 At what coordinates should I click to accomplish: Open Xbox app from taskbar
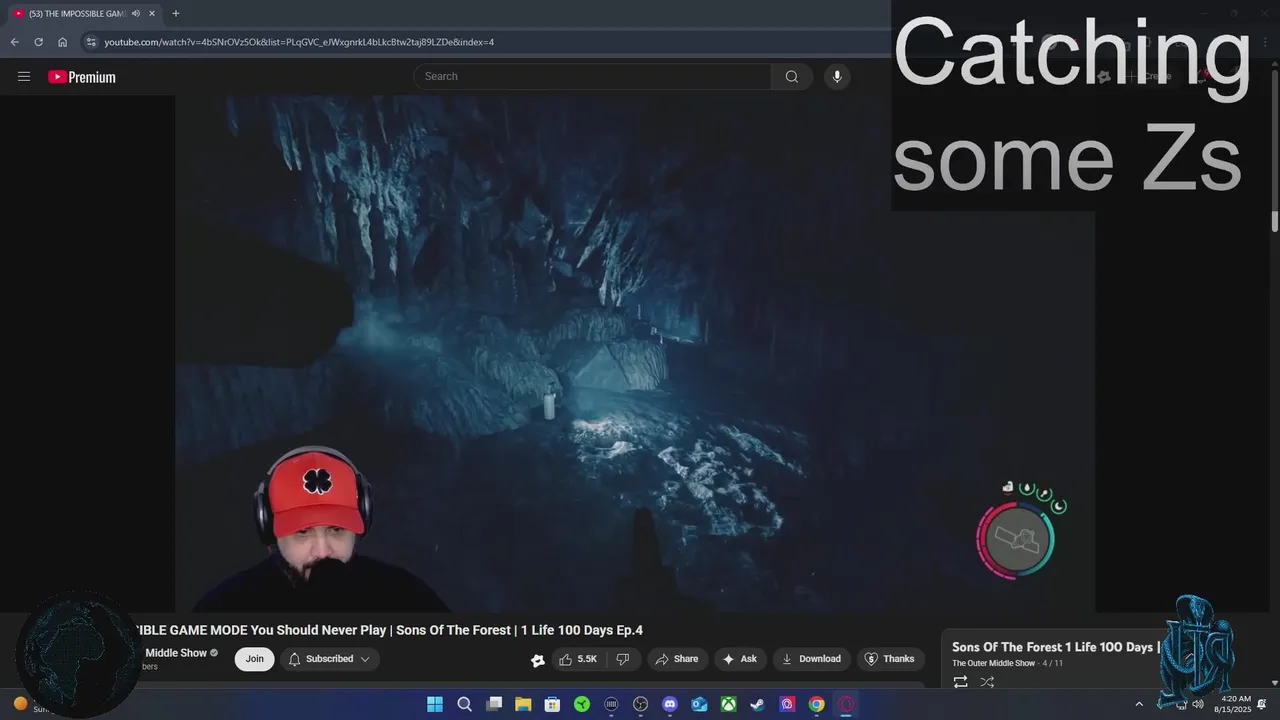[729, 704]
